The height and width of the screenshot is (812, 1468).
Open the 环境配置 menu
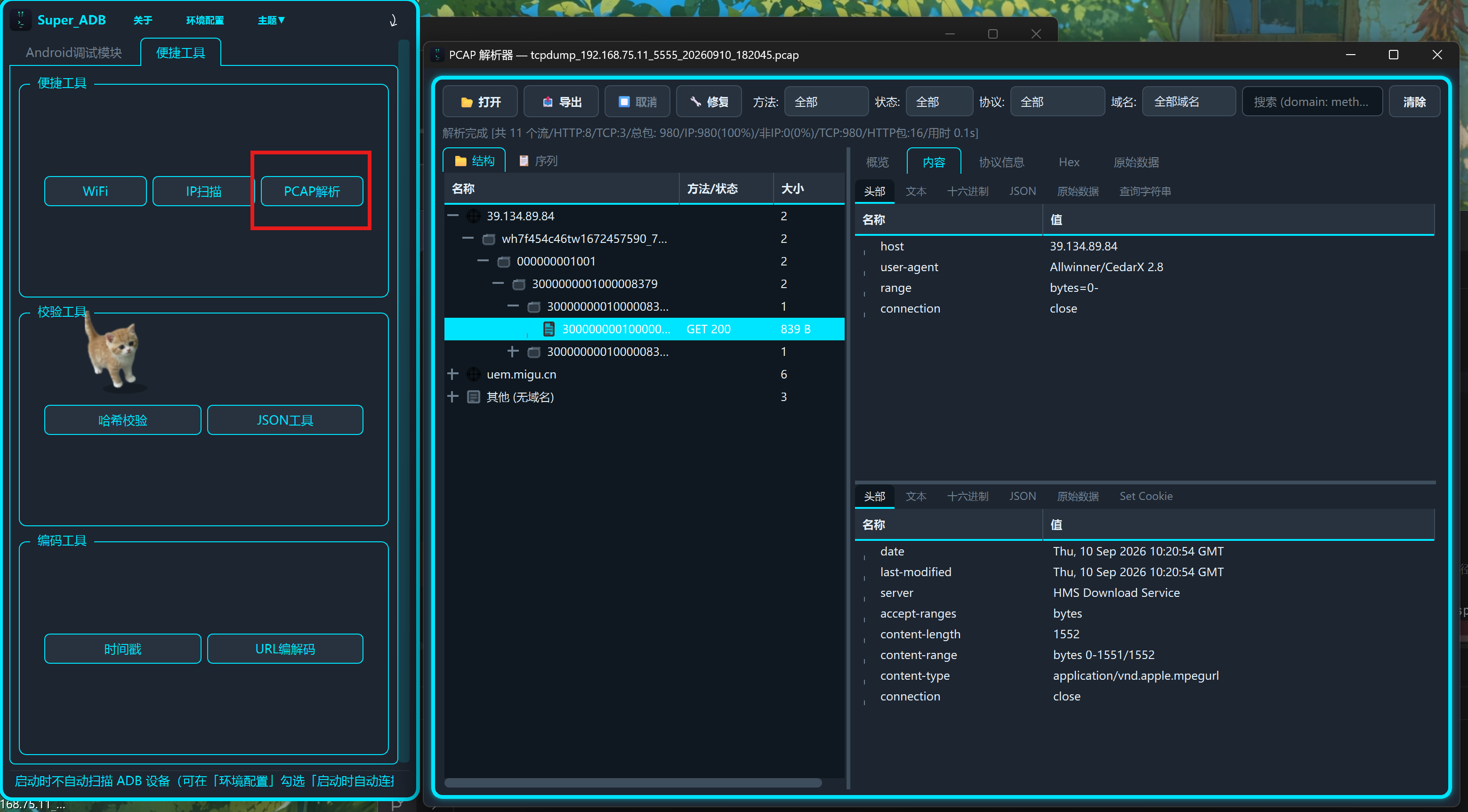click(x=205, y=21)
